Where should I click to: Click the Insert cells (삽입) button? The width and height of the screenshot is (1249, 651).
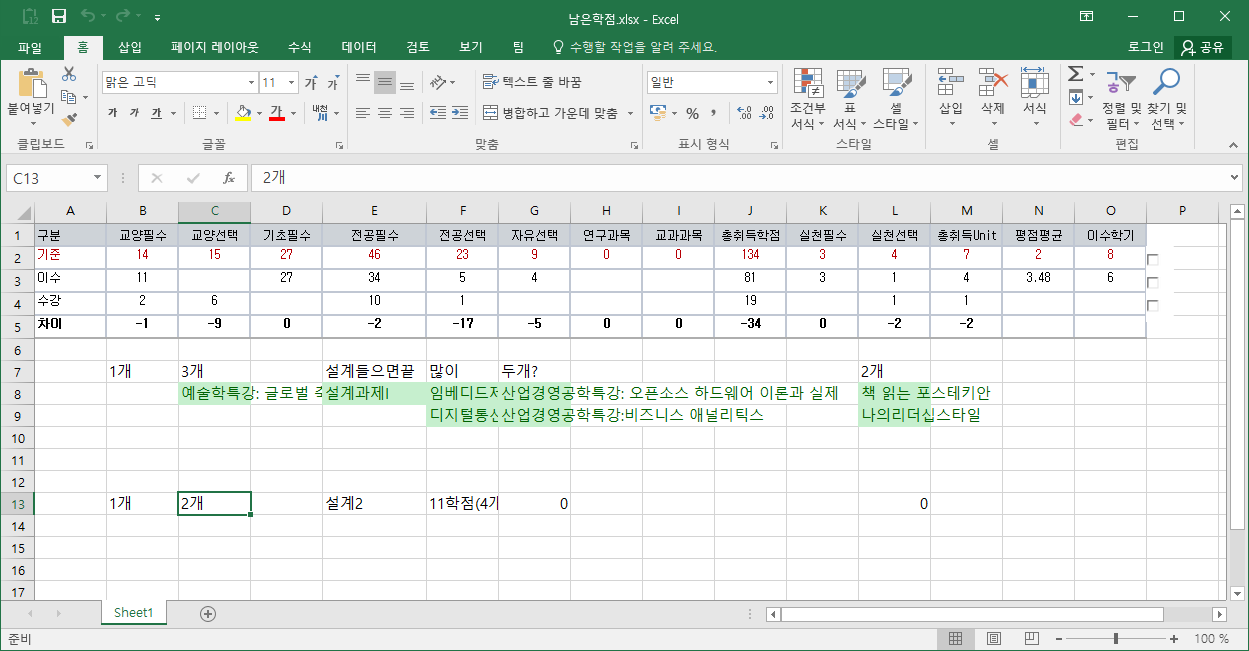(951, 99)
